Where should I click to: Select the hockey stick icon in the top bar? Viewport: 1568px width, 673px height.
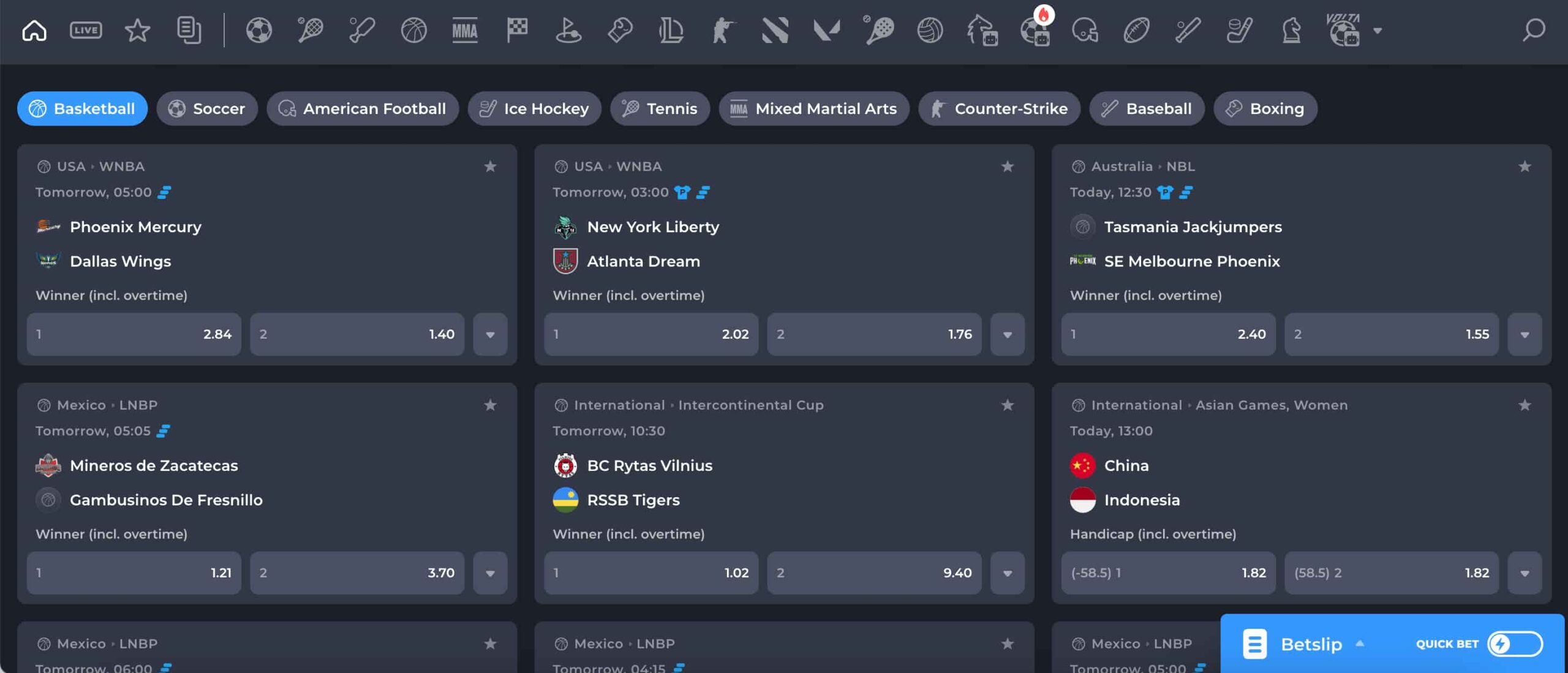point(1239,30)
